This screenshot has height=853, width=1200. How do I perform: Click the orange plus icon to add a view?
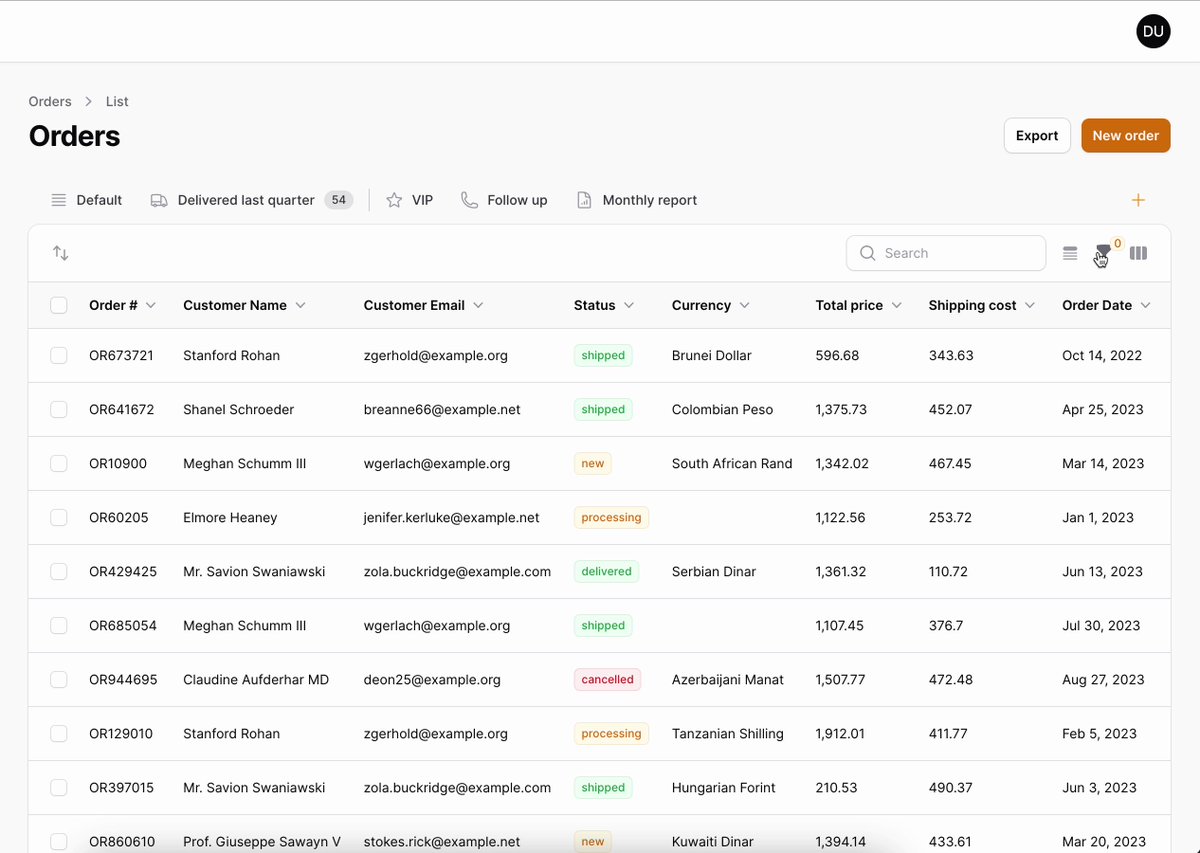[x=1138, y=200]
